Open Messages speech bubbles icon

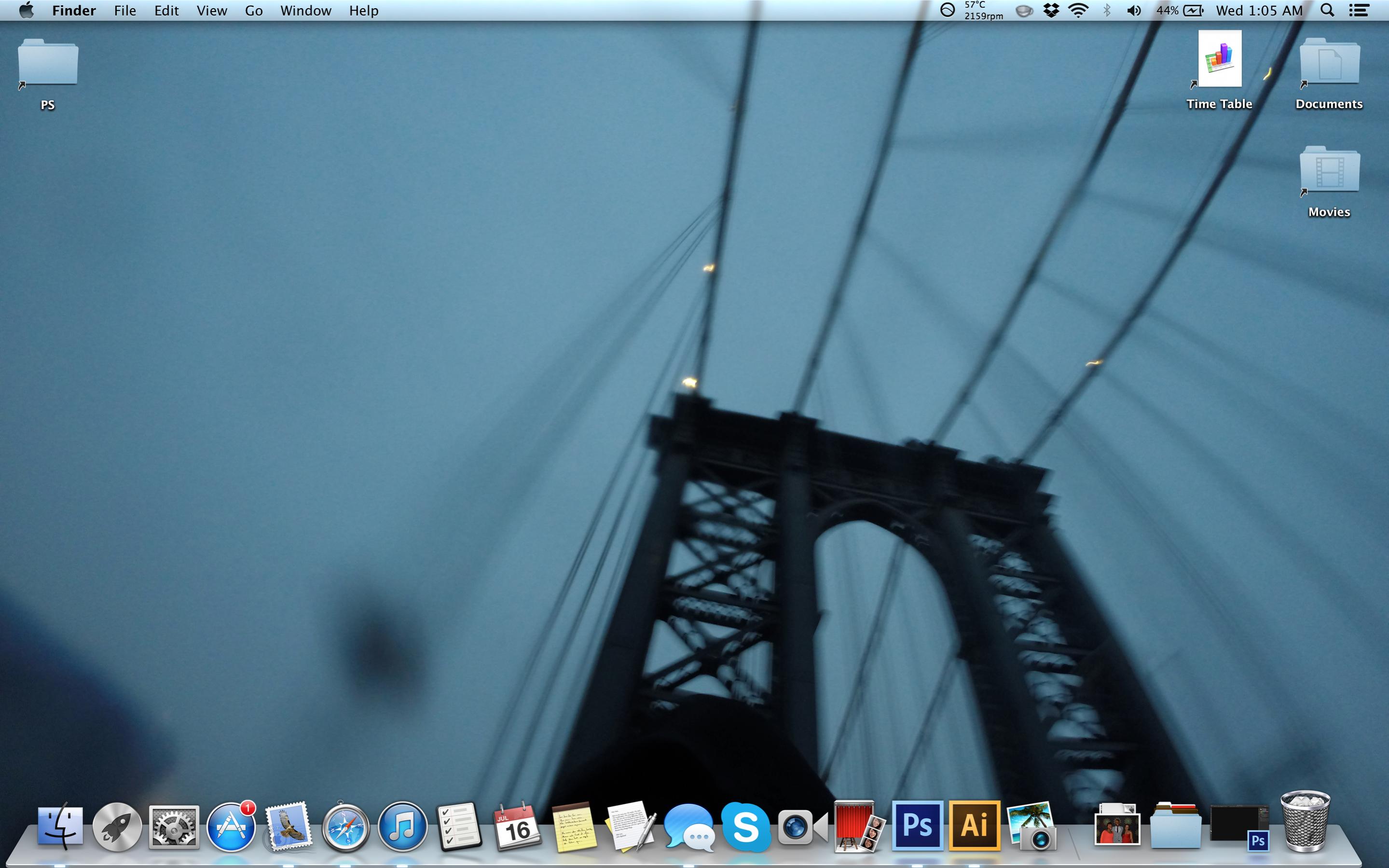pos(689,828)
